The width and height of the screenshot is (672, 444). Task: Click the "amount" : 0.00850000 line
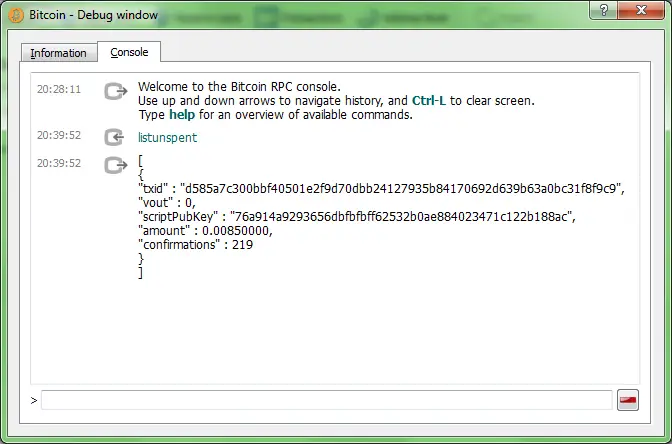click(205, 231)
